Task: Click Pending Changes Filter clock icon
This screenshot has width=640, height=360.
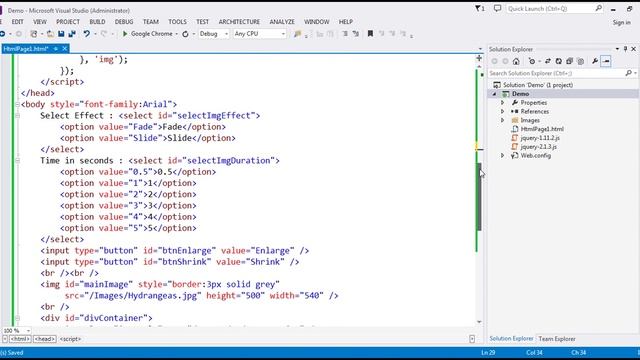Action: pos(531,61)
